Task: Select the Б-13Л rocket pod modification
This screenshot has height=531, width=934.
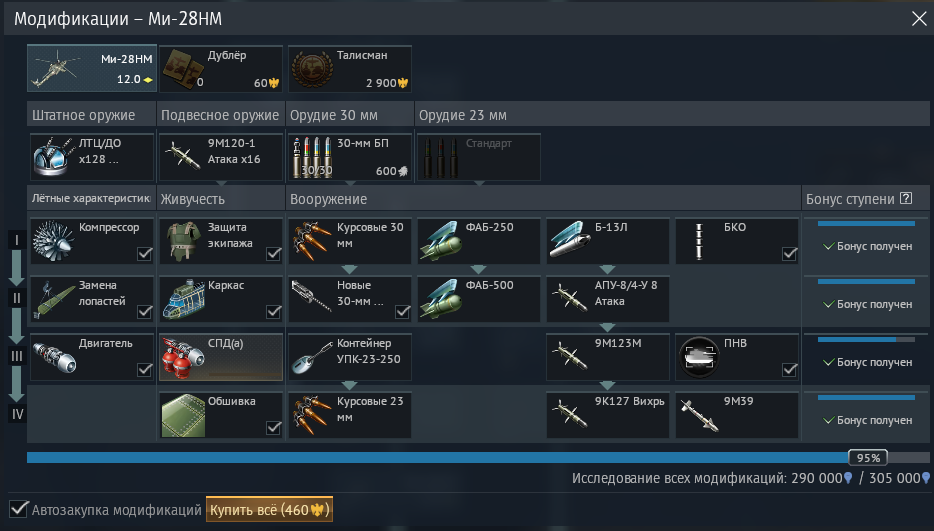Action: click(608, 241)
